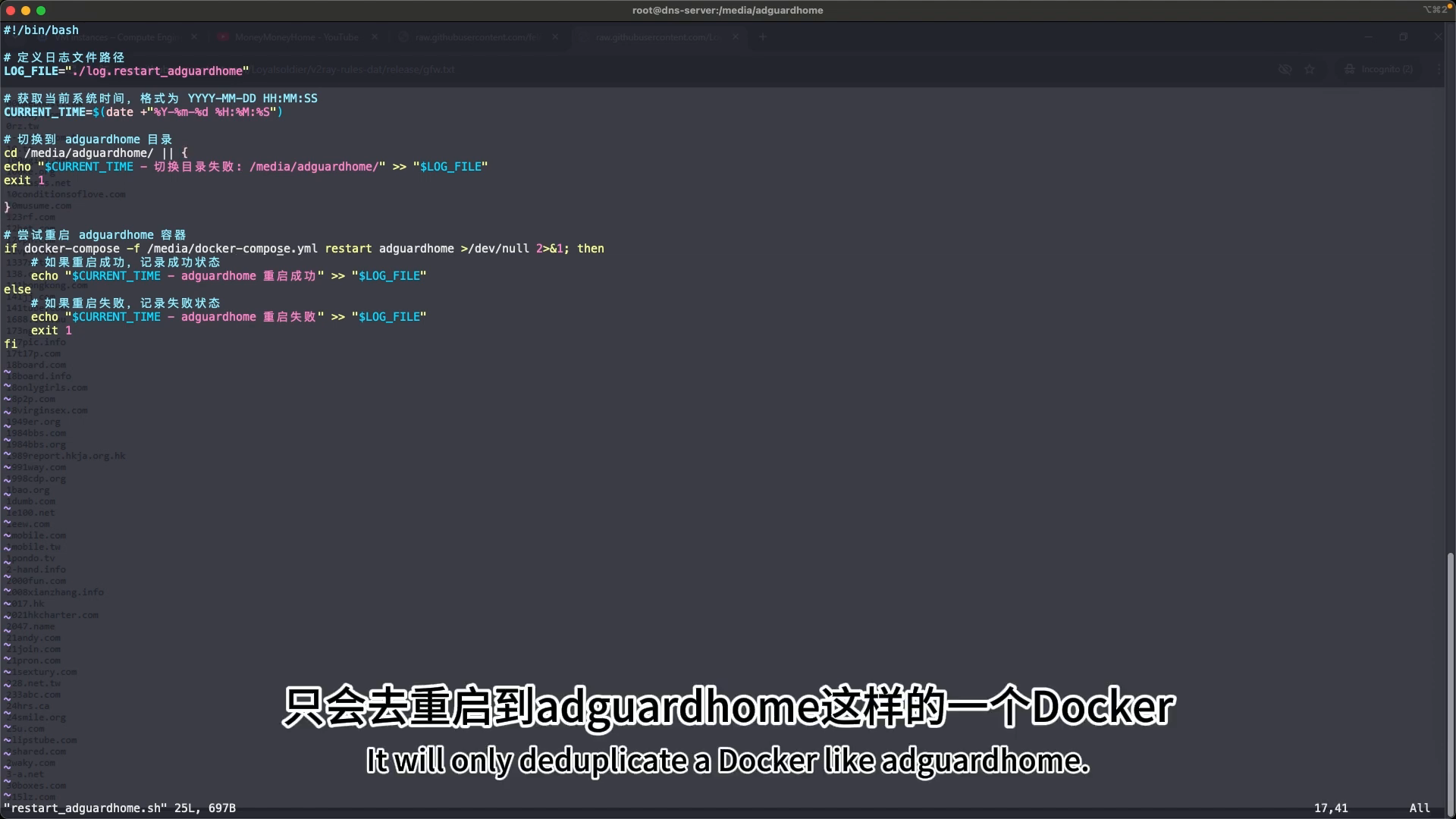Click the restart_adguardhome.sh status line filename
The height and width of the screenshot is (819, 1456).
[86, 808]
